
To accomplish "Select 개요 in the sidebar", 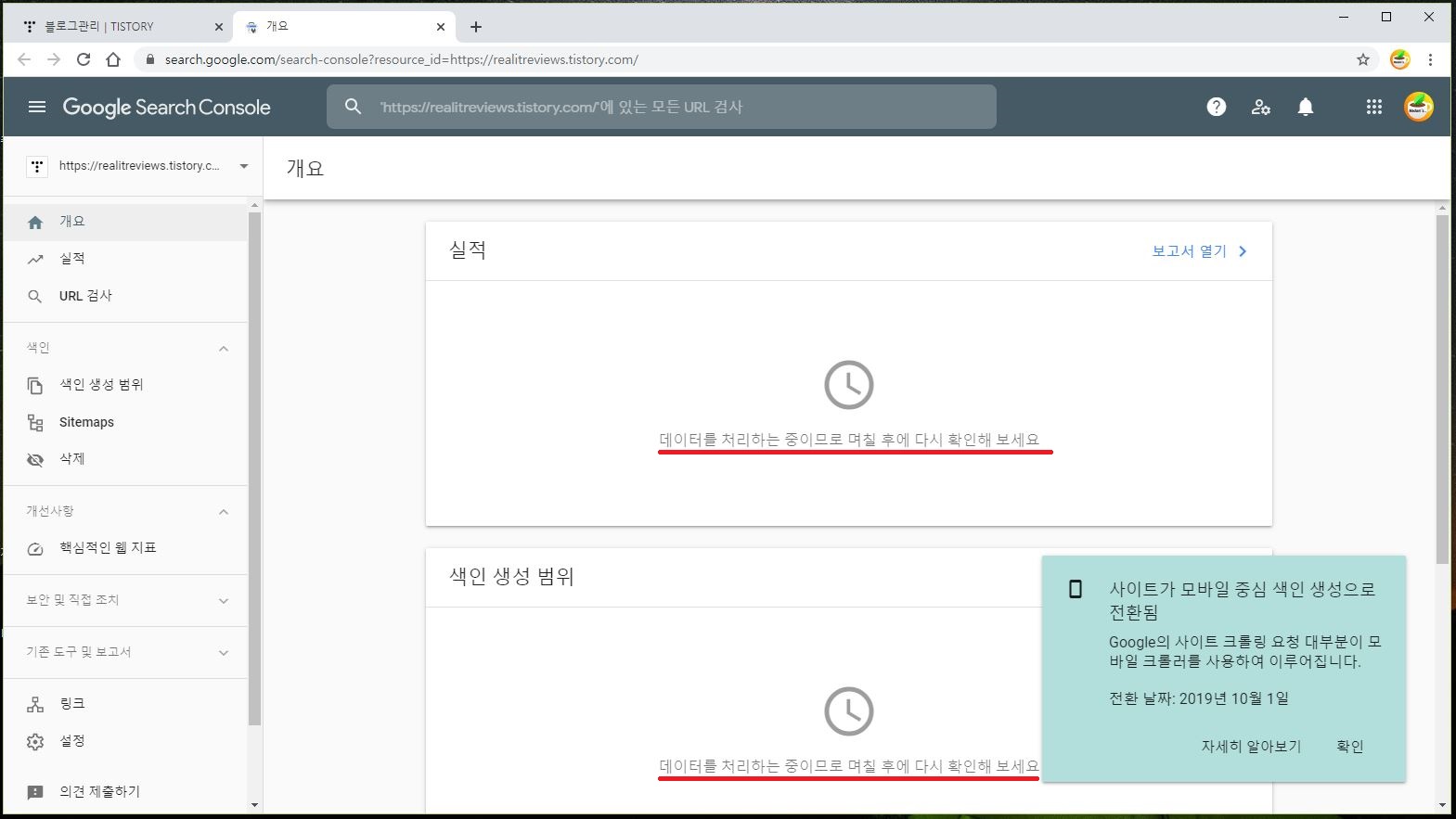I will pos(125,222).
